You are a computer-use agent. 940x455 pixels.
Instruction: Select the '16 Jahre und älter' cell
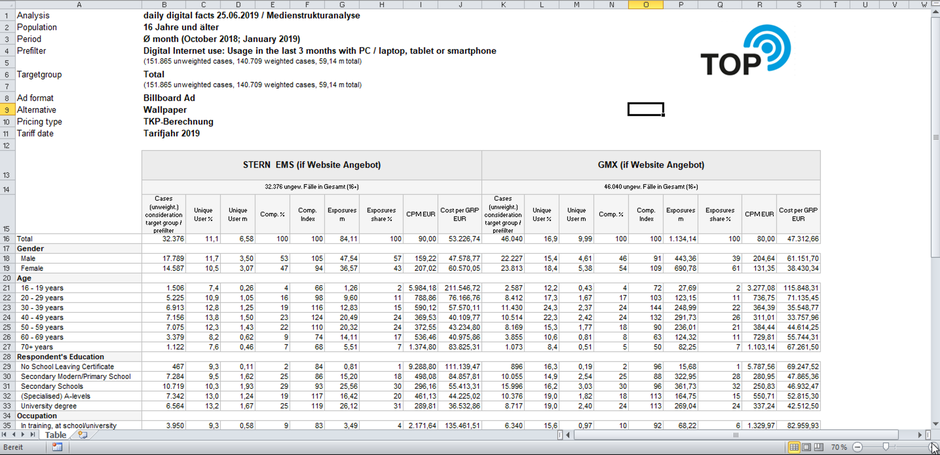tap(181, 27)
